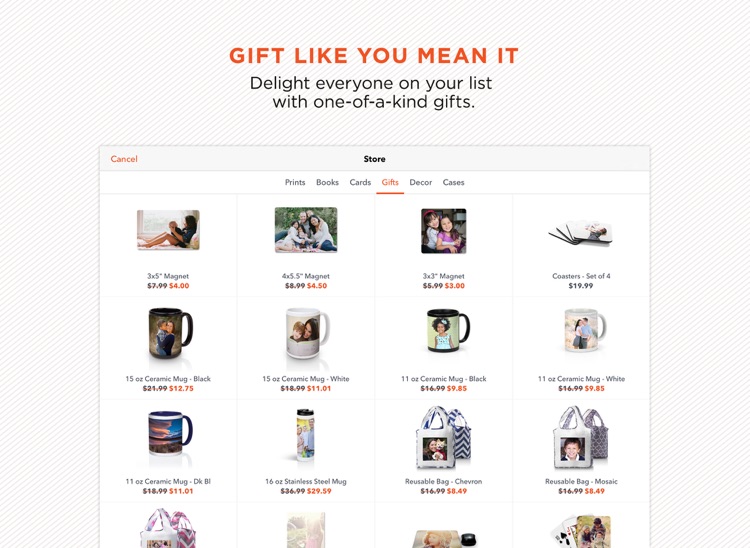
Task: Select the Cards tab
Action: [x=360, y=182]
